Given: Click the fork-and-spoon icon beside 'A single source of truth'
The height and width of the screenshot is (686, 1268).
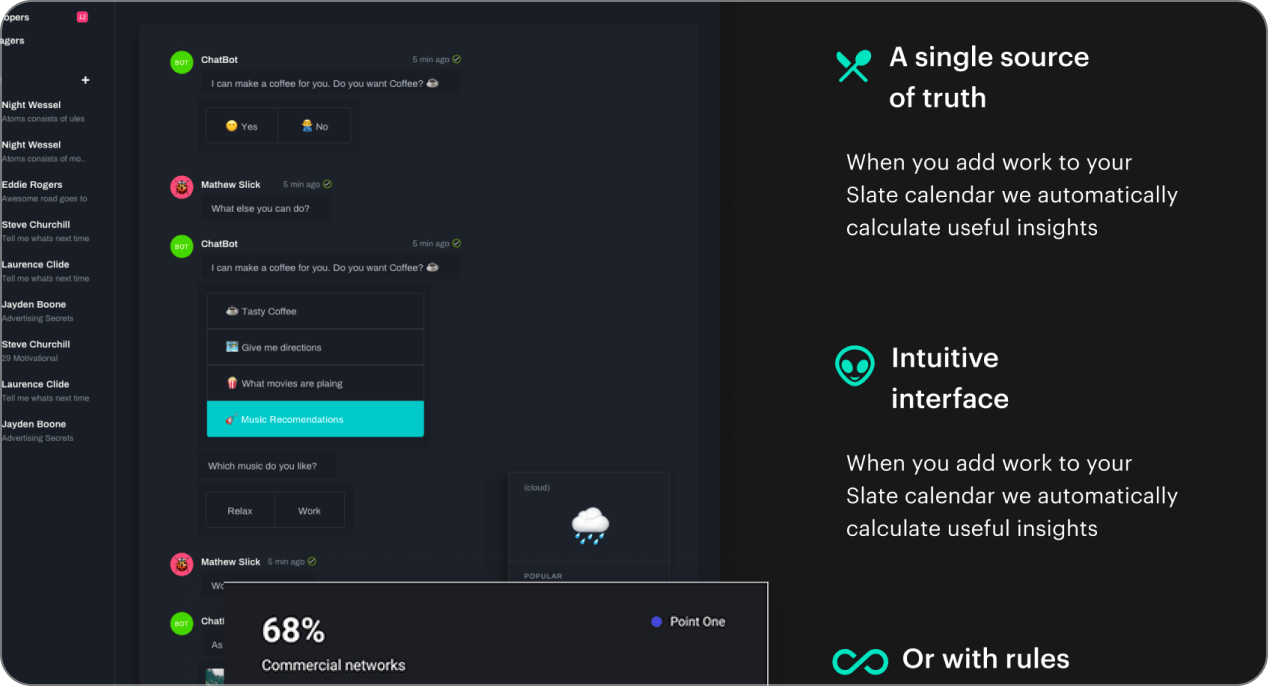Looking at the screenshot, I should point(853,65).
